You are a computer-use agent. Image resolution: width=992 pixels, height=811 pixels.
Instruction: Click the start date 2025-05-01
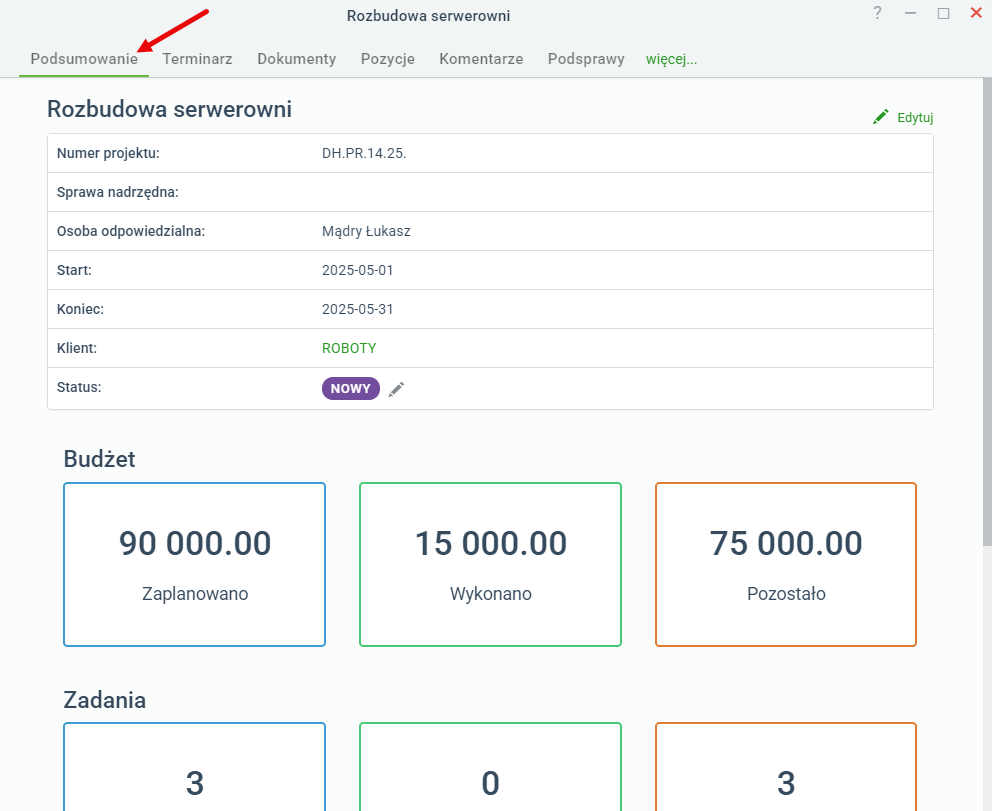357,270
